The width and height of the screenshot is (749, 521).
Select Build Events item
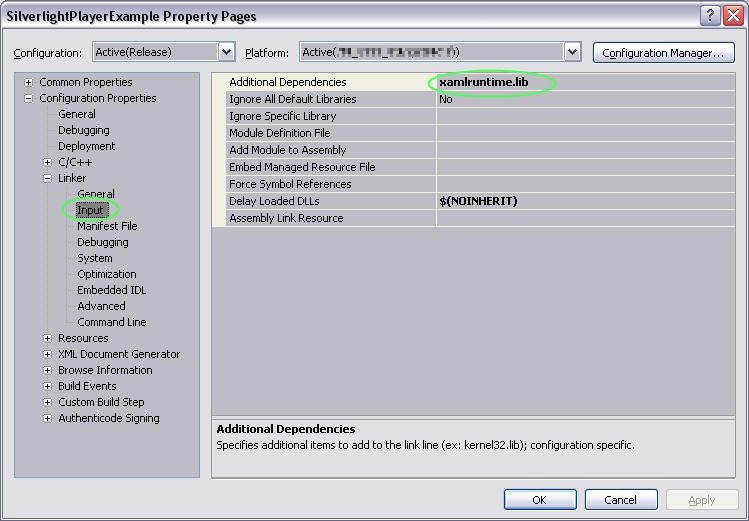(x=87, y=386)
